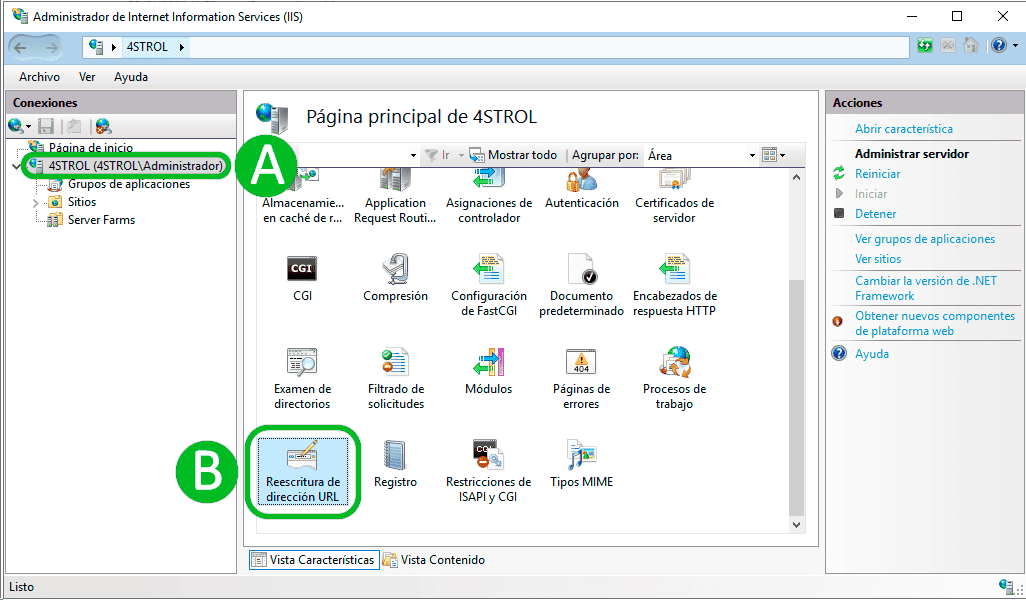1026x600 pixels.
Task: Click the delete connection icon in Conexiones
Action: (103, 126)
